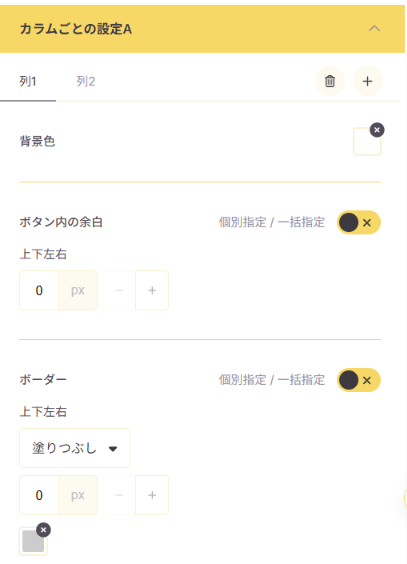The image size is (407, 564).
Task: Toggle ボーダー 個別指定/一括指定 switch
Action: coord(358,380)
